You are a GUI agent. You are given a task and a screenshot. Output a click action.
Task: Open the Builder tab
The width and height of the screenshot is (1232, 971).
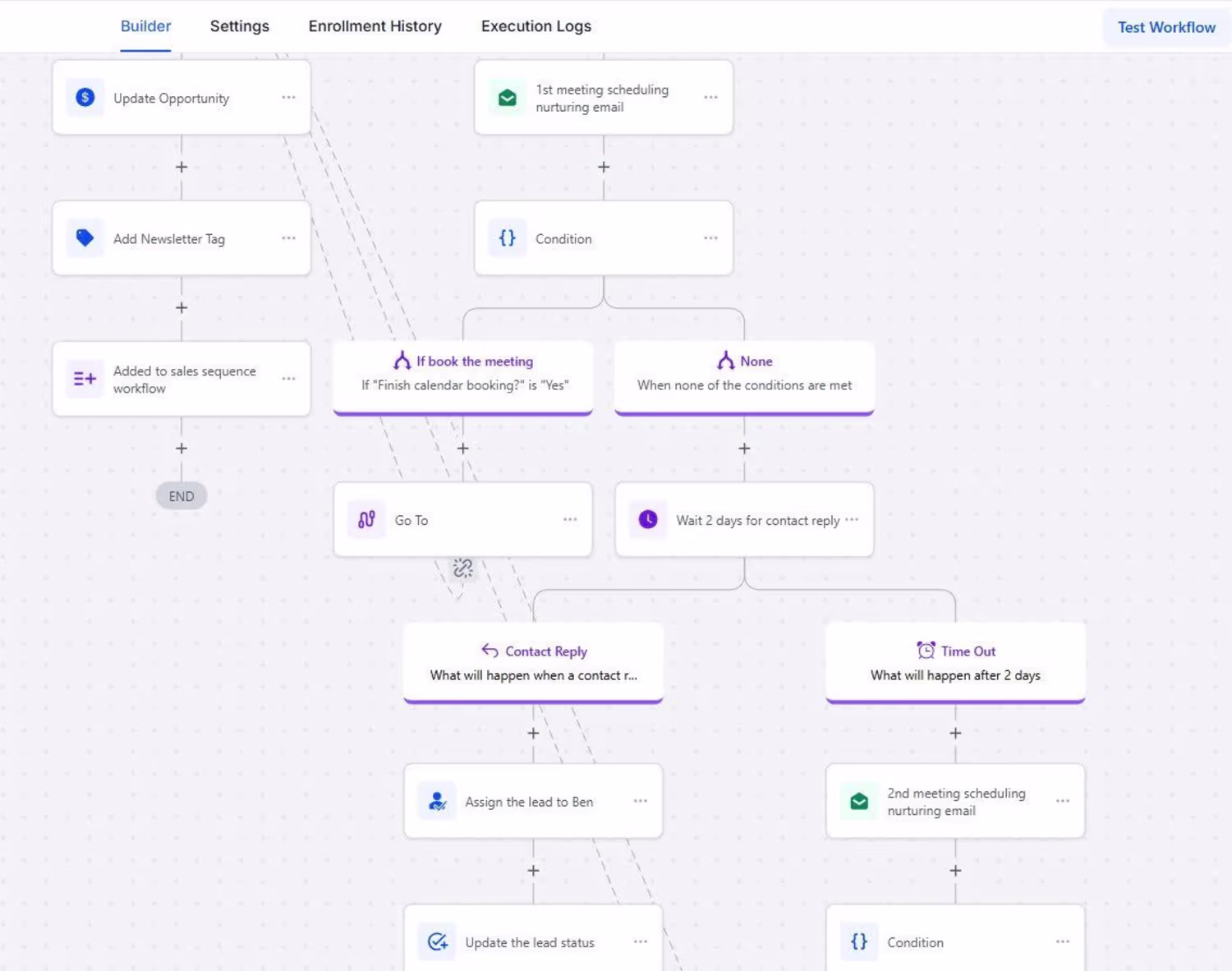(x=145, y=26)
